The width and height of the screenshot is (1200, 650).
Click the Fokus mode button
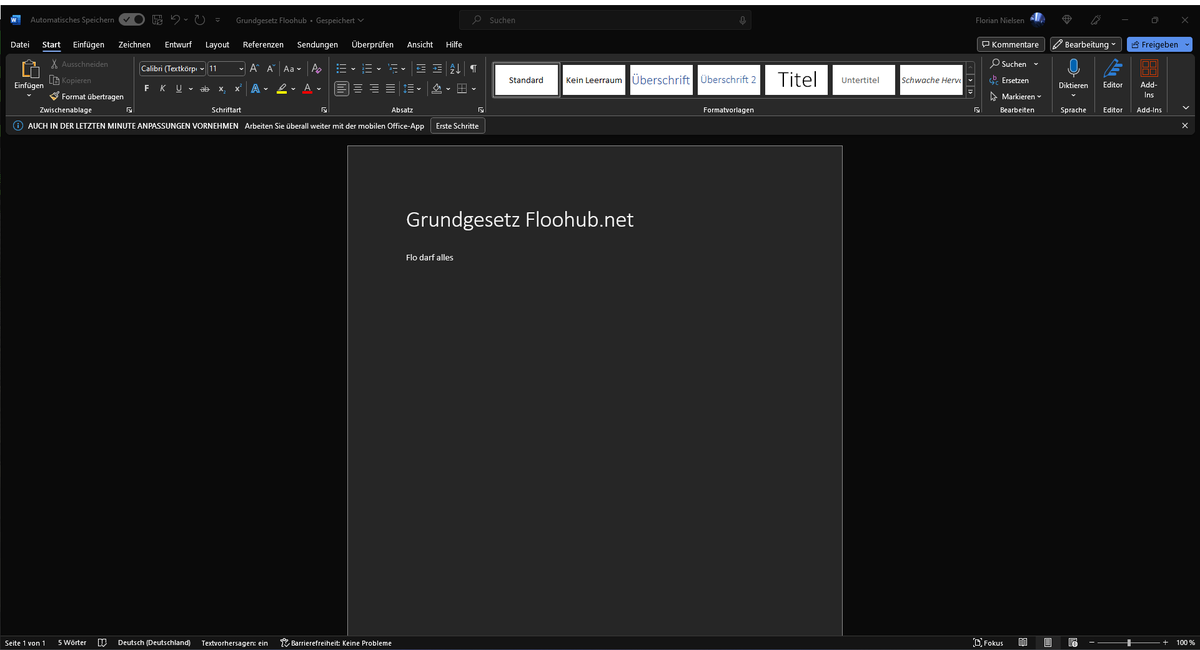pyautogui.click(x=988, y=643)
